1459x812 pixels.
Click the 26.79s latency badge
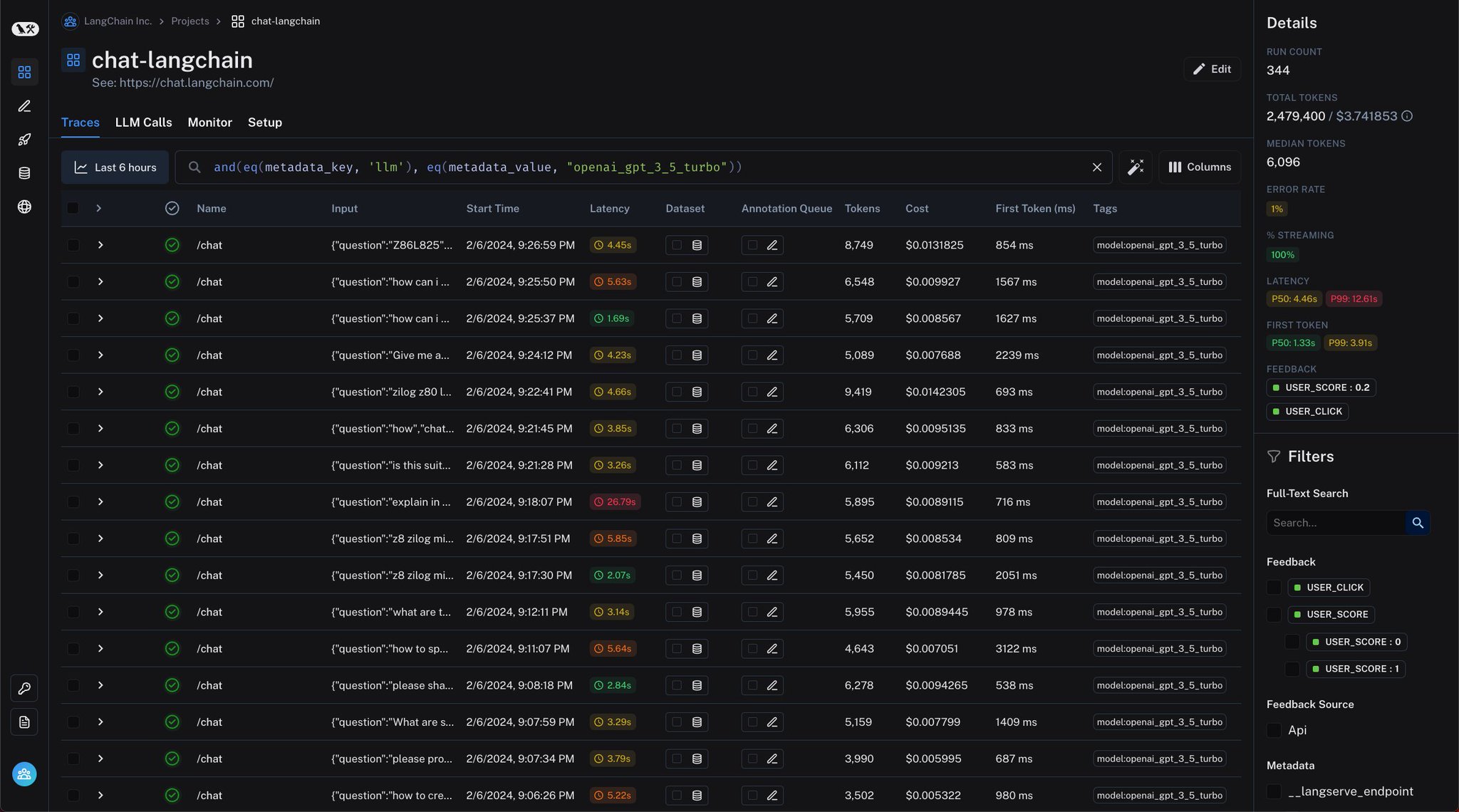616,502
